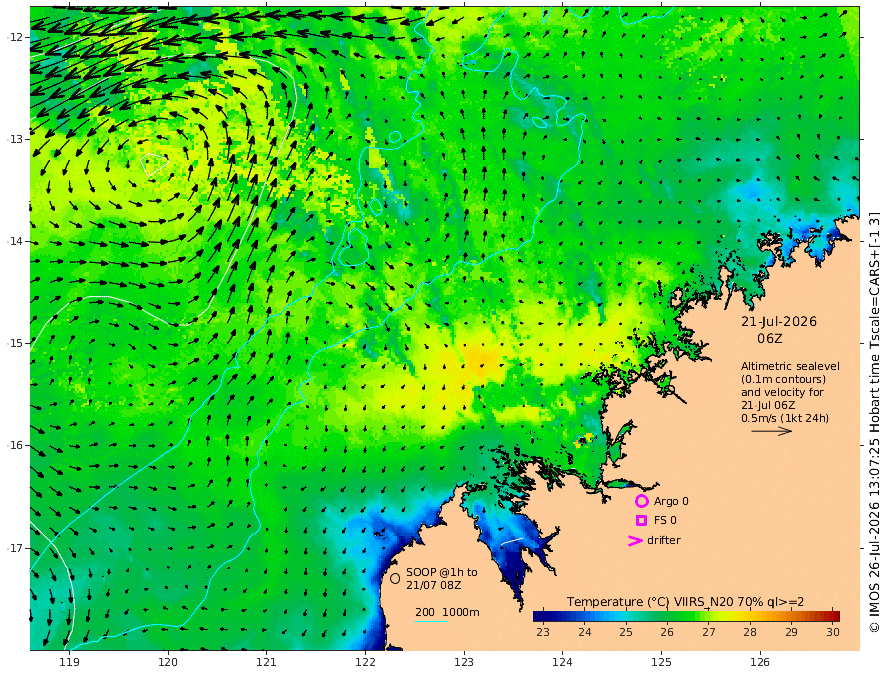Image resolution: width=880 pixels, height=680 pixels.
Task: Click the '0.5m/s (1kt 24h)' scale text
Action: click(x=785, y=418)
